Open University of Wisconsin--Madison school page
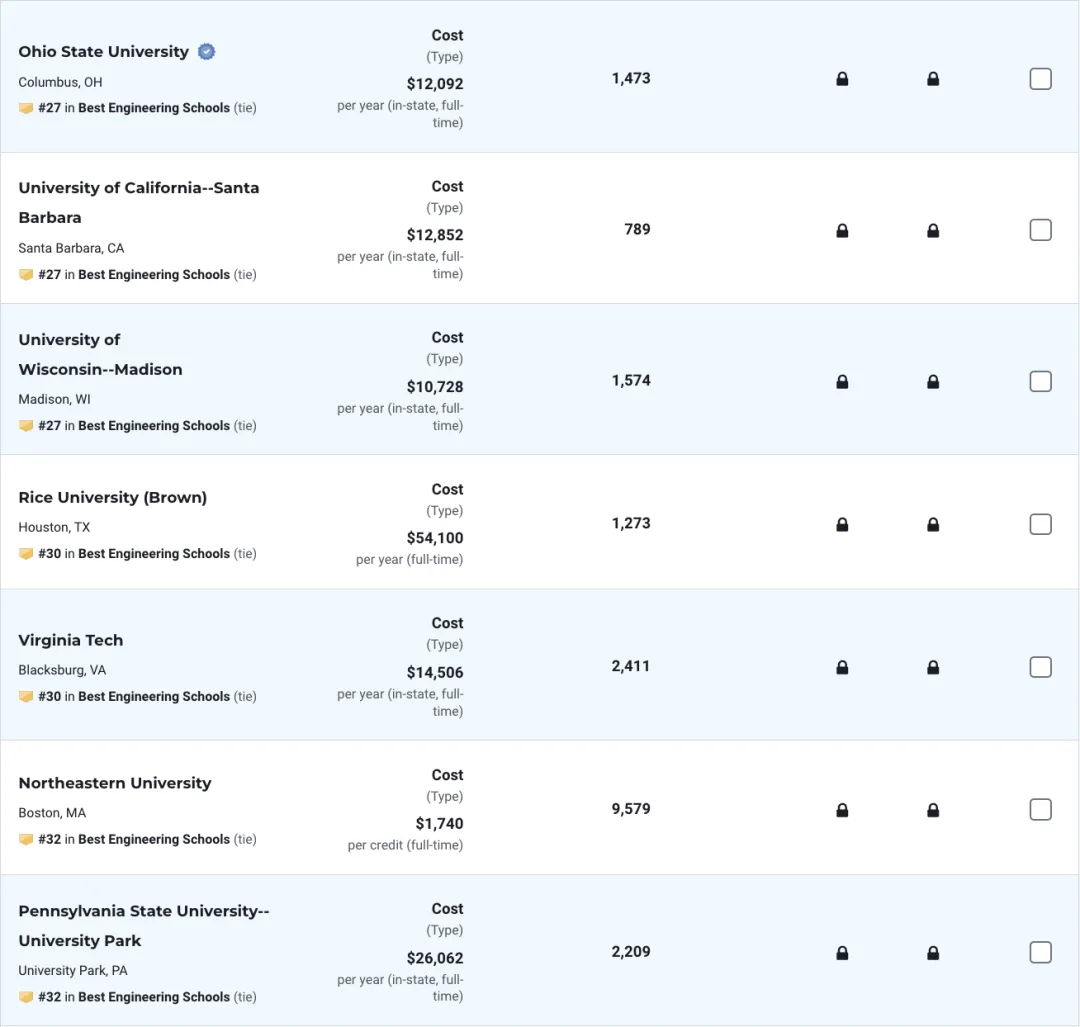This screenshot has height=1027, width=1080. (101, 355)
